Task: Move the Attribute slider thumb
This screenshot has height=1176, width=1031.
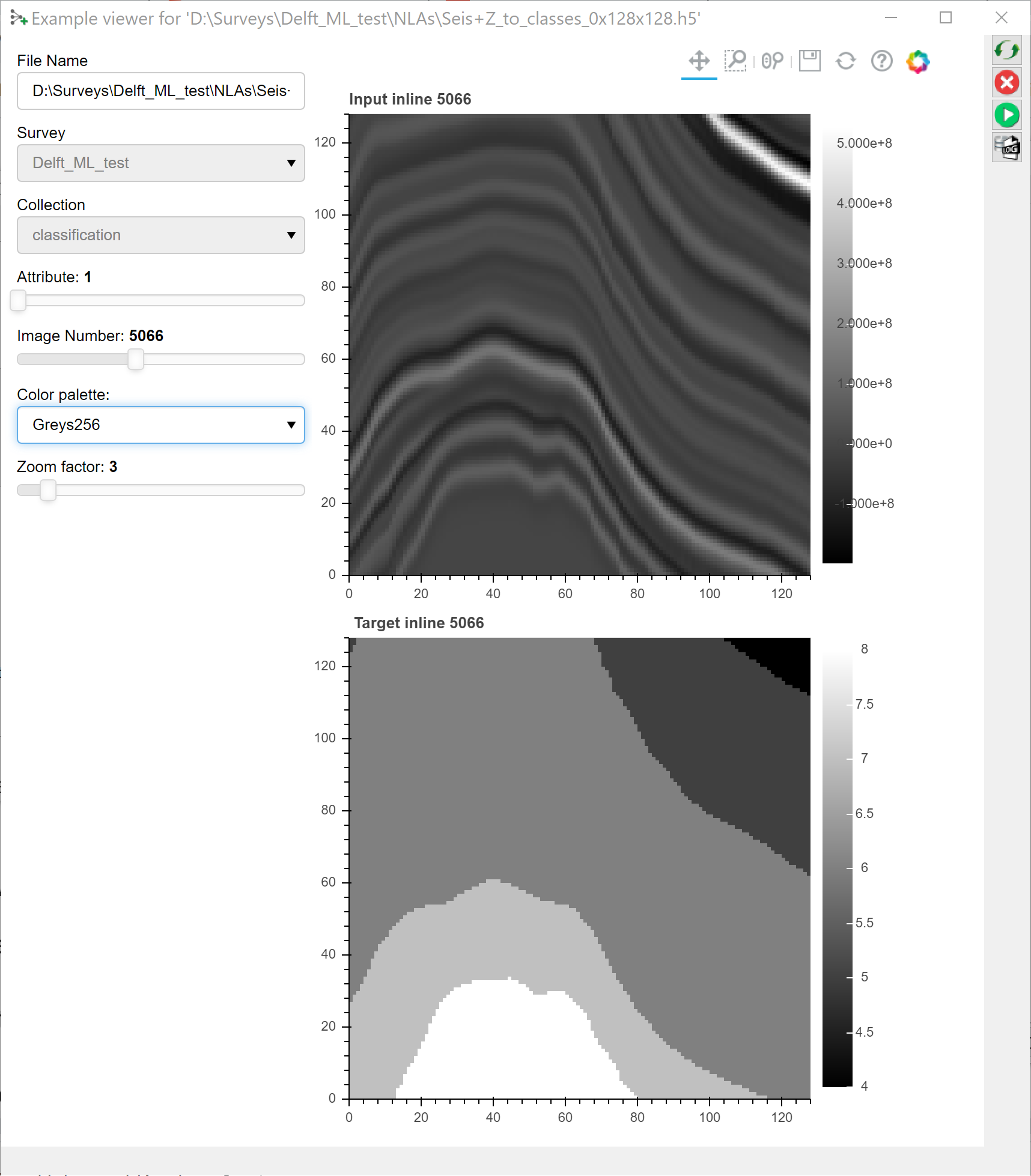Action: pyautogui.click(x=18, y=300)
